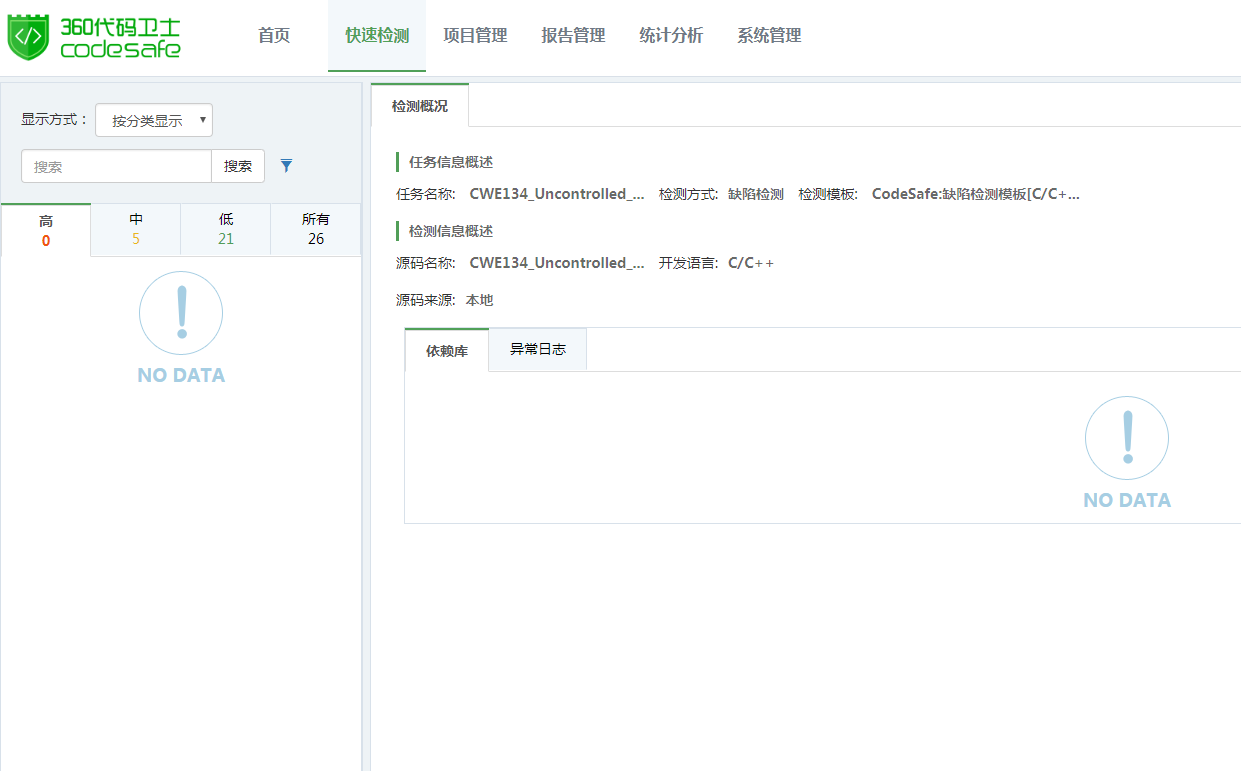This screenshot has width=1241, height=771.
Task: Show 所有 all 26 defects tab
Action: 316,230
